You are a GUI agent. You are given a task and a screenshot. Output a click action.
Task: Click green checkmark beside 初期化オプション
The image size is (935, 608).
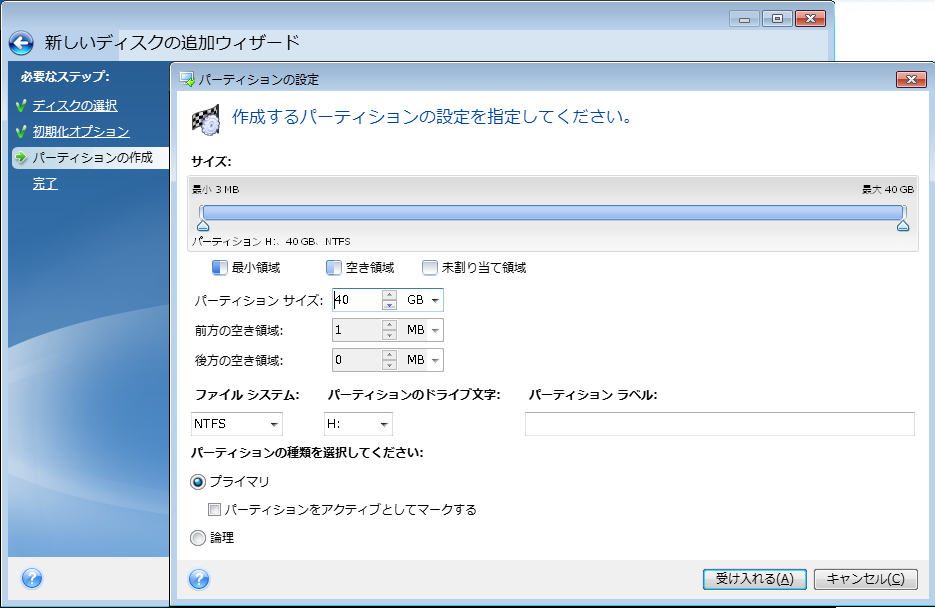(x=21, y=132)
